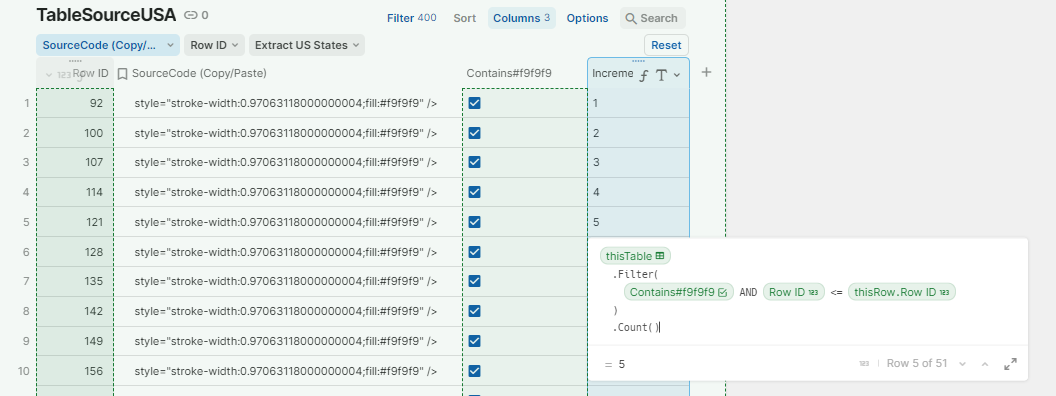The height and width of the screenshot is (396, 1056).
Task: Go to the next row in formula preview
Action: pos(962,364)
